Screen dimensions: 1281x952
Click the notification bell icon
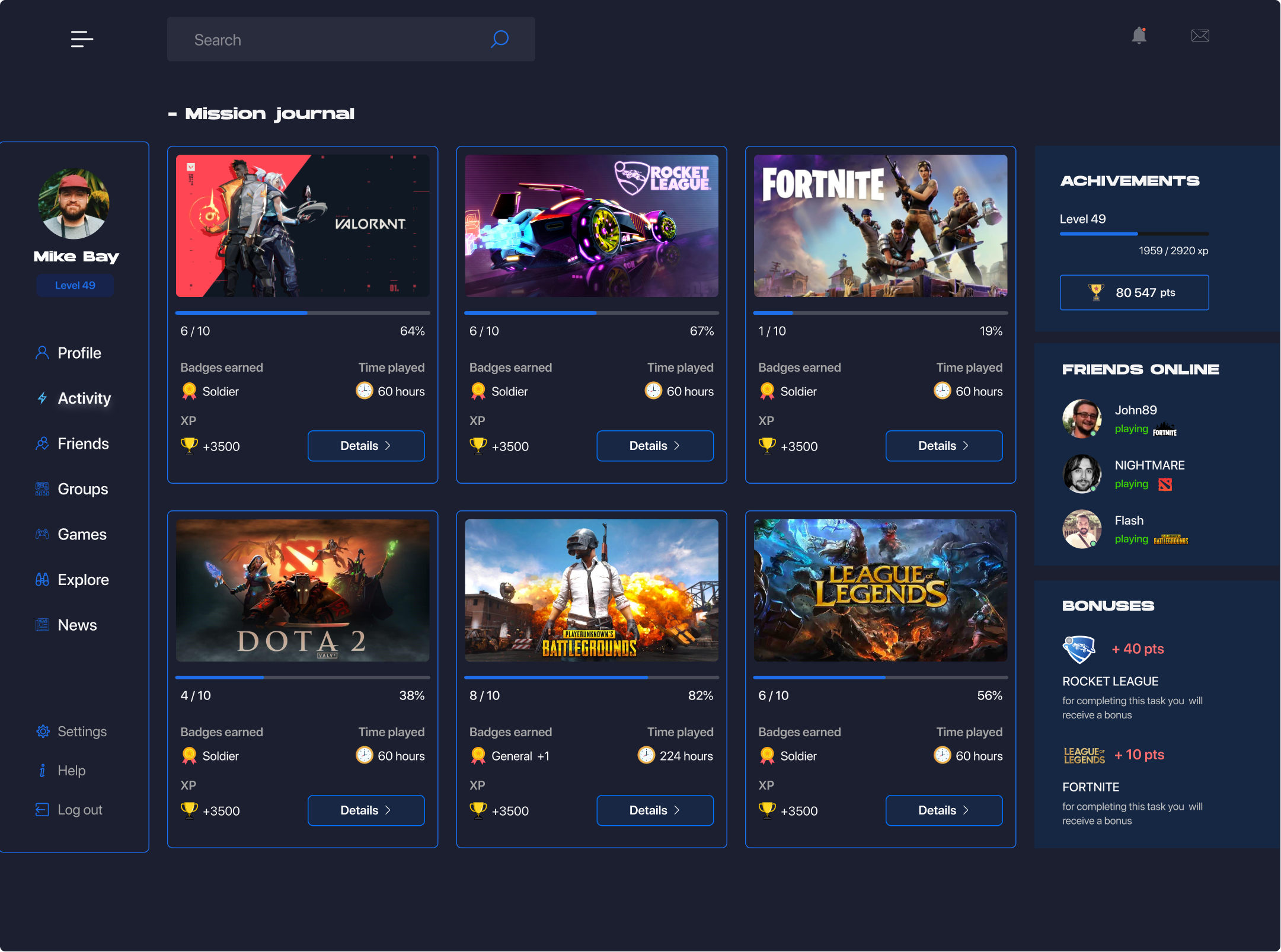click(1139, 36)
